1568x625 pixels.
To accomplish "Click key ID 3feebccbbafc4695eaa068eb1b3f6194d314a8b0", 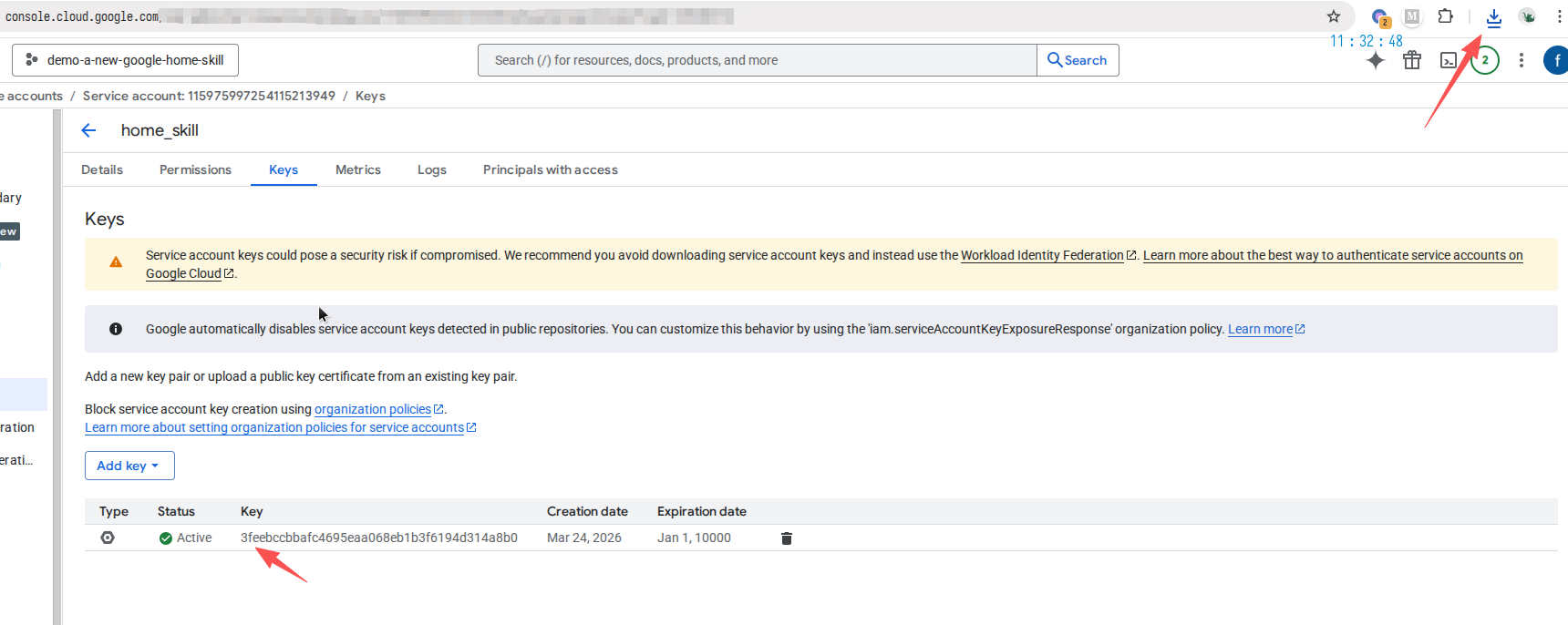I will click(379, 538).
